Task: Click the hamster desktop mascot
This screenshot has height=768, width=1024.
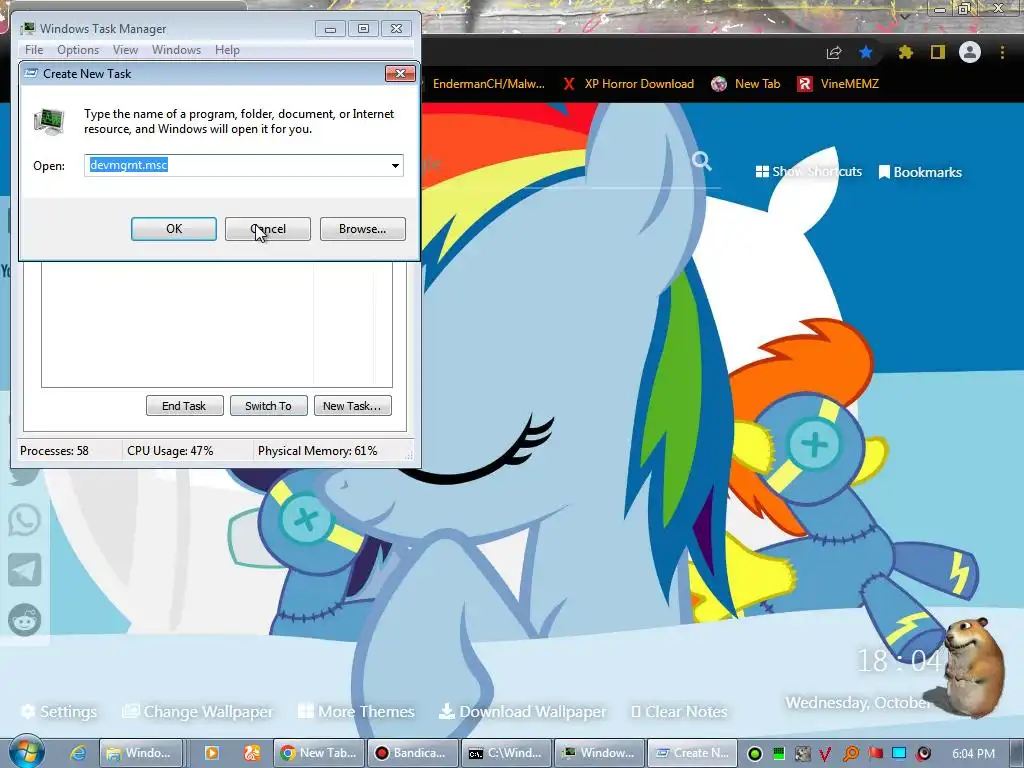Action: (973, 666)
